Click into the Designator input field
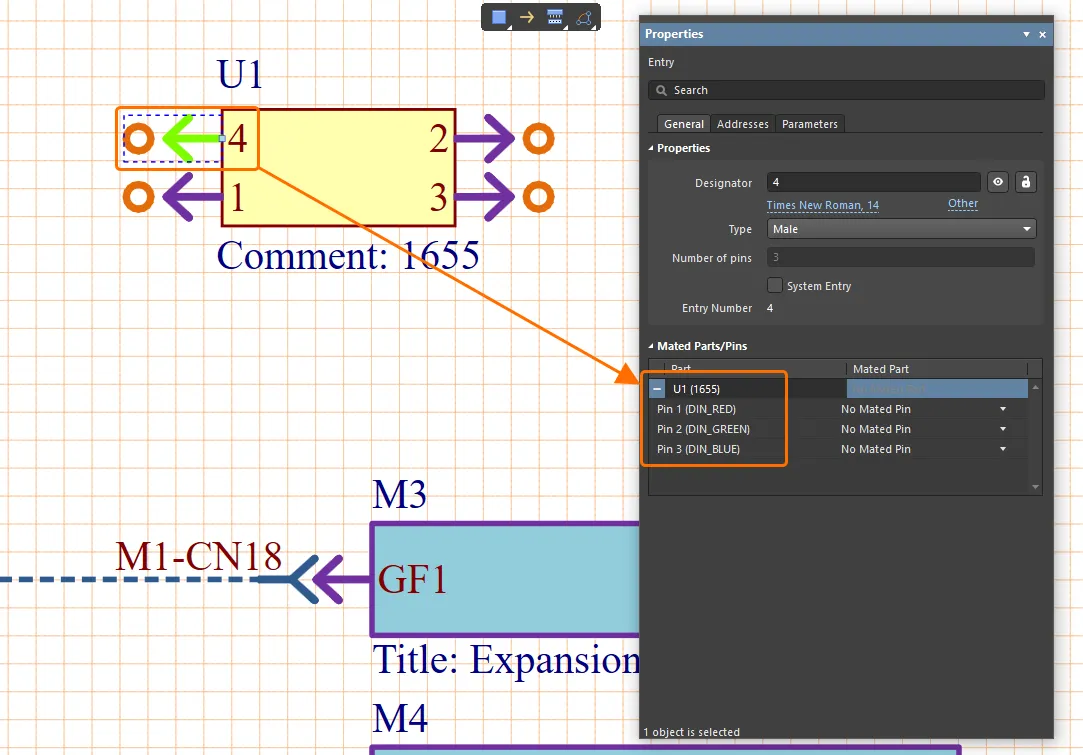 point(873,182)
